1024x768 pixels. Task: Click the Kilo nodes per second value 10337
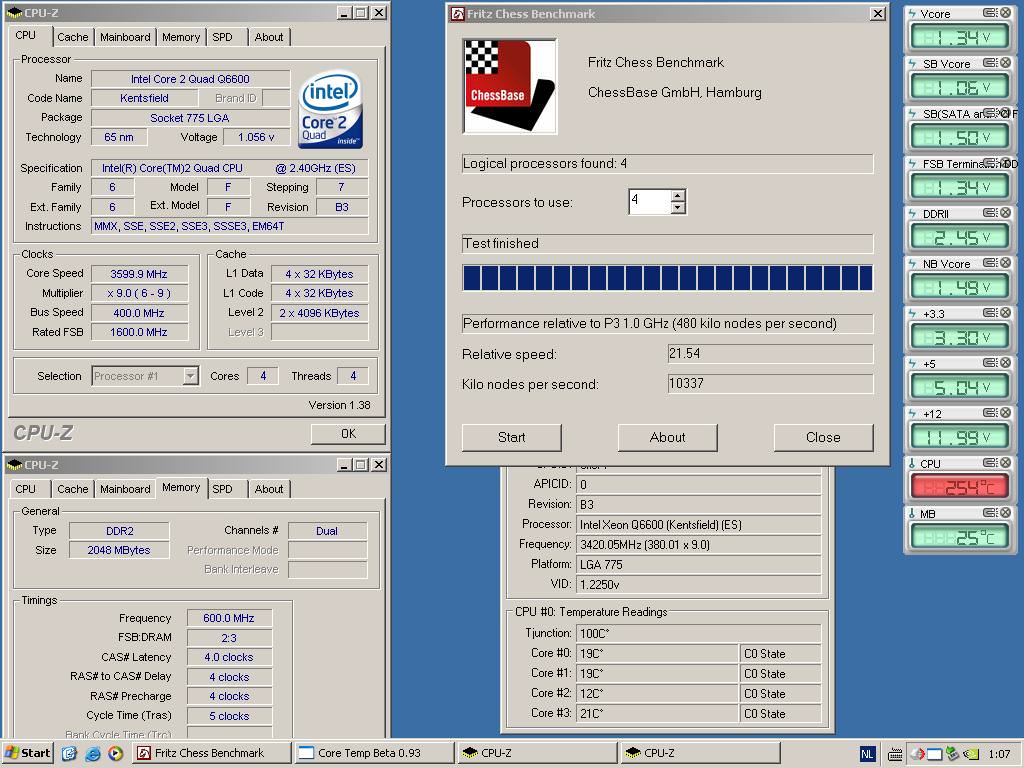770,384
